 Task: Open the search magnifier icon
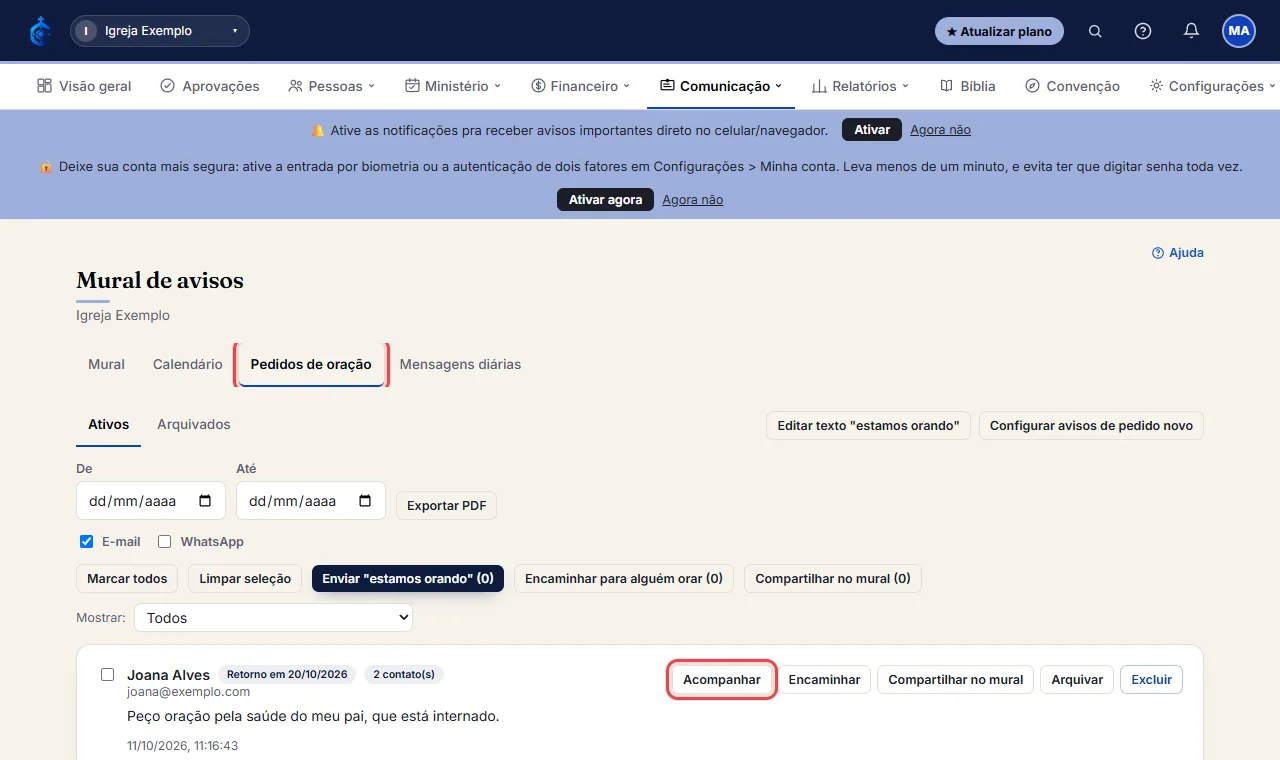click(x=1095, y=31)
